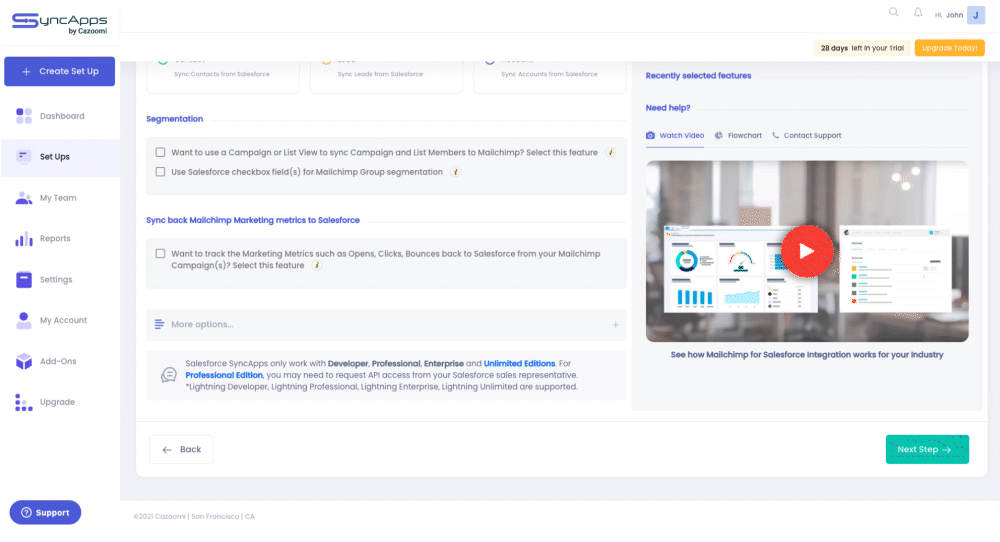Viewport: 1000px width, 542px height.
Task: Open Dashboard in the sidebar
Action: pos(61,116)
